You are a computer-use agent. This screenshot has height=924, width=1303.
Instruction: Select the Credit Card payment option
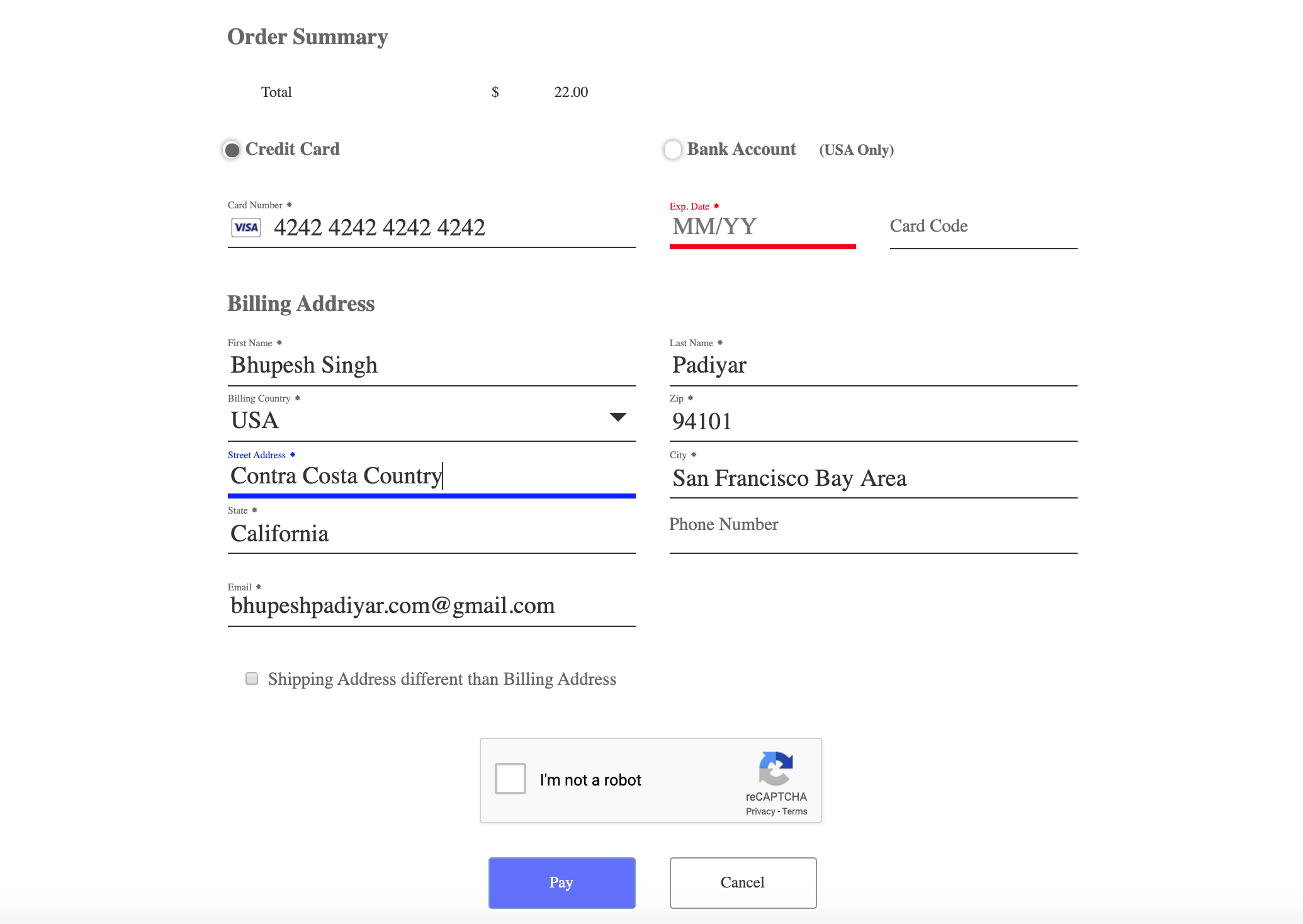[232, 150]
